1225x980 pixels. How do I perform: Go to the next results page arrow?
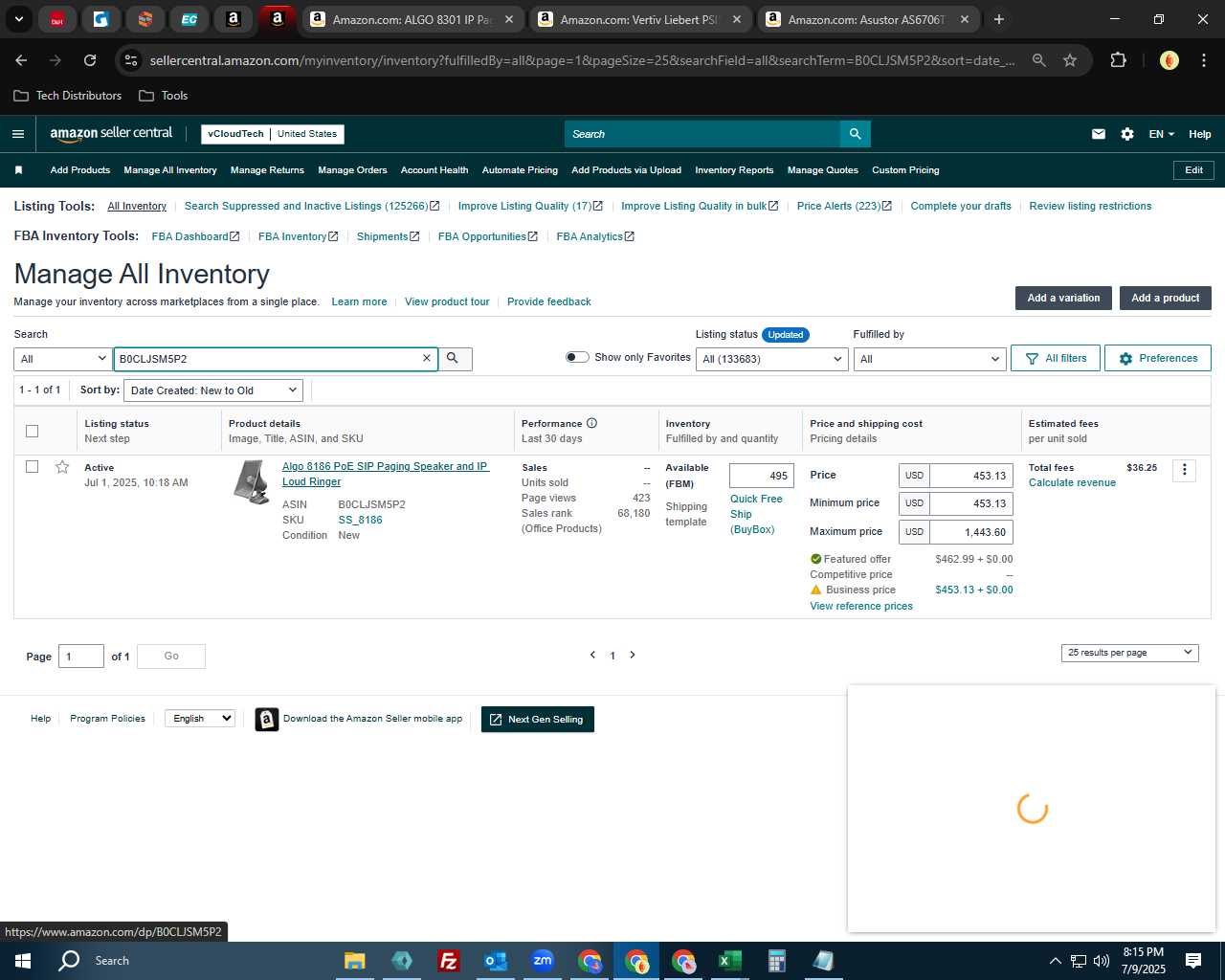[633, 656]
